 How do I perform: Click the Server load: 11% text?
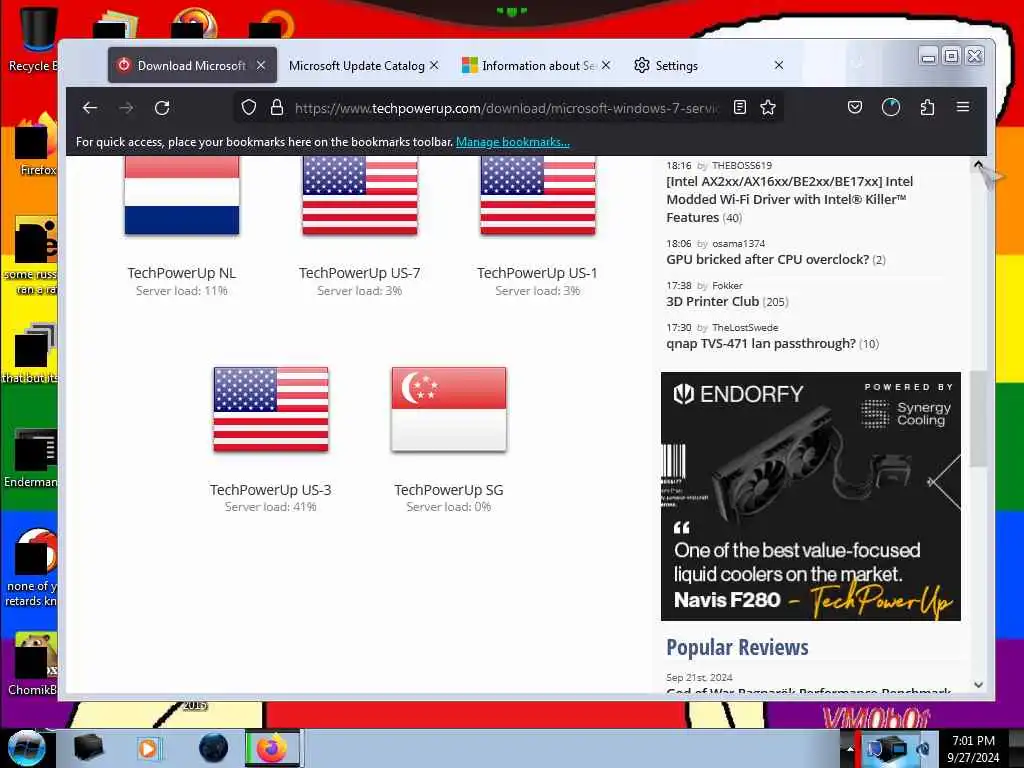click(x=182, y=291)
